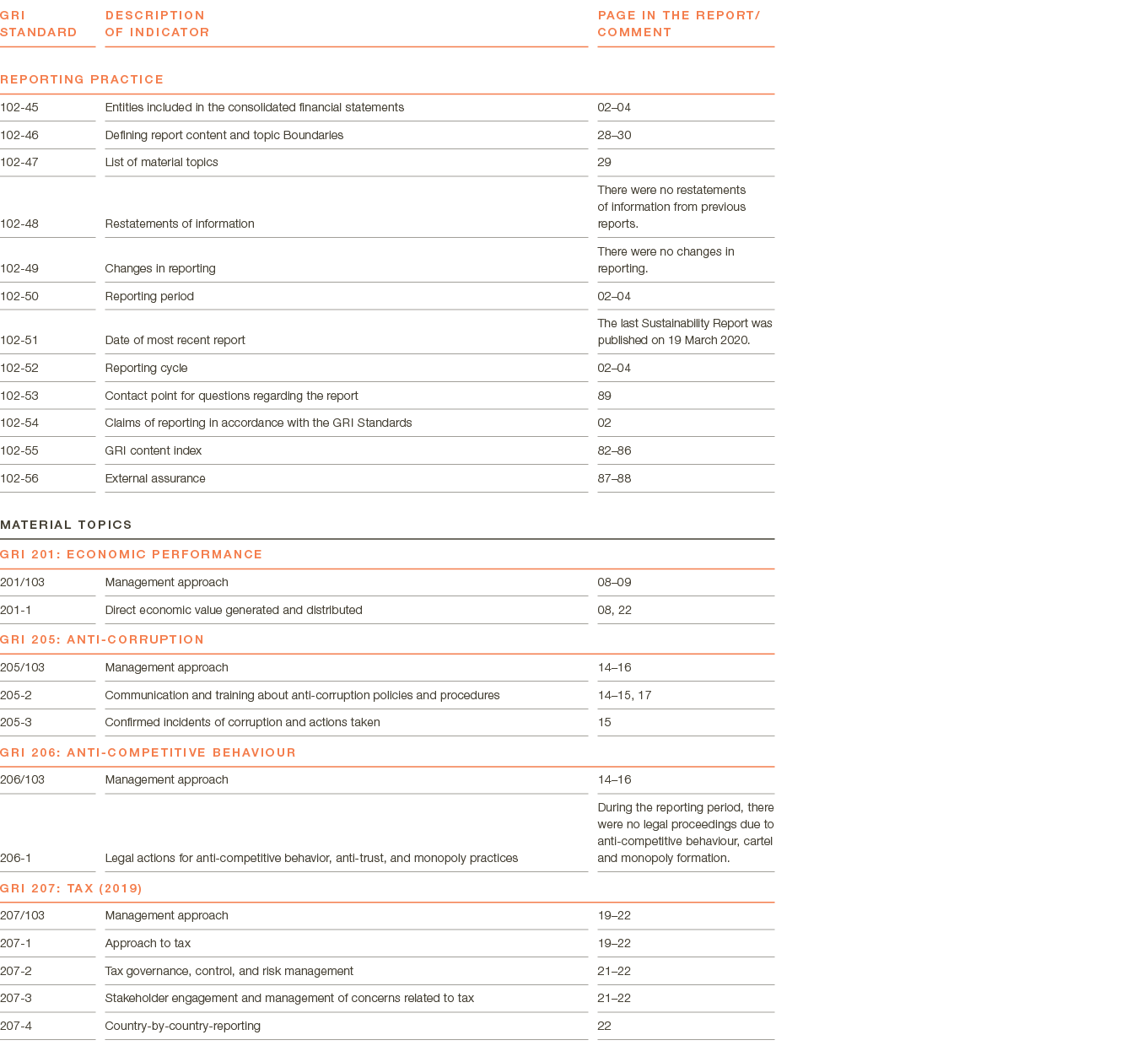Viewport: 1148px width, 1051px height.
Task: Click 'Entities included in the consolidated financial statements'
Action: click(255, 107)
